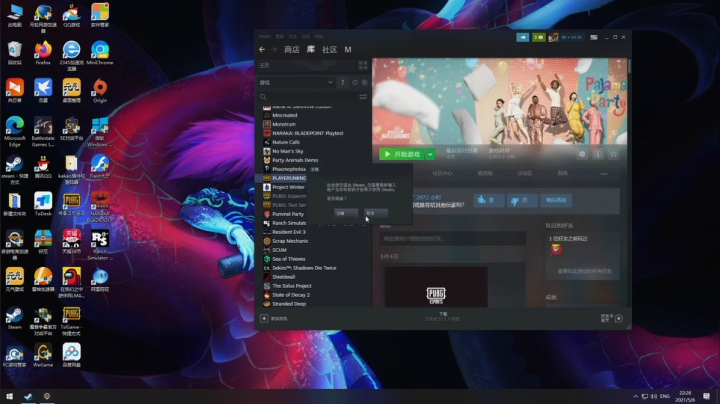Screen dimensions: 720x404
Task: Open the account name dropdown in title bar
Action: [572, 37]
